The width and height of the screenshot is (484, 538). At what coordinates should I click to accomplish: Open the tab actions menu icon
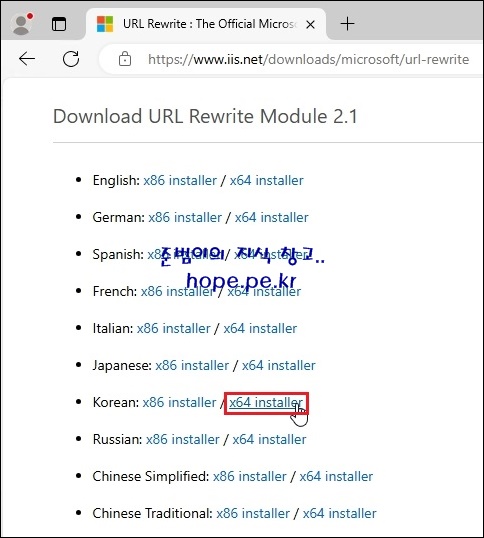click(59, 24)
